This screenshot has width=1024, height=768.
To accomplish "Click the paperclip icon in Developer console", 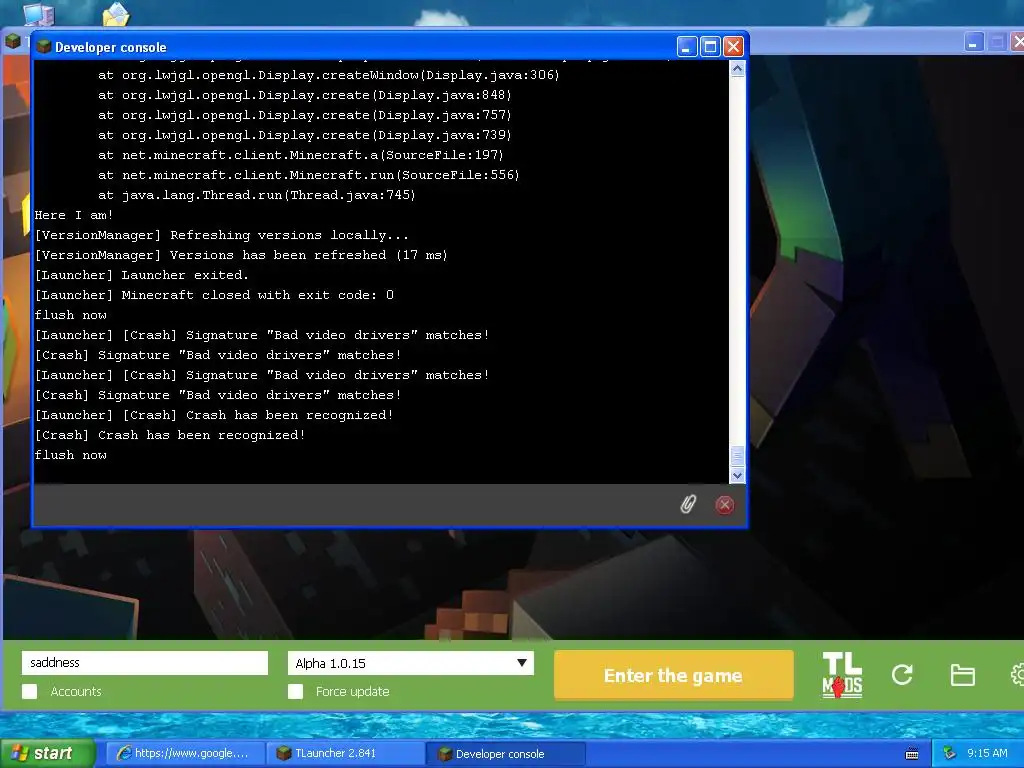I will (x=688, y=504).
